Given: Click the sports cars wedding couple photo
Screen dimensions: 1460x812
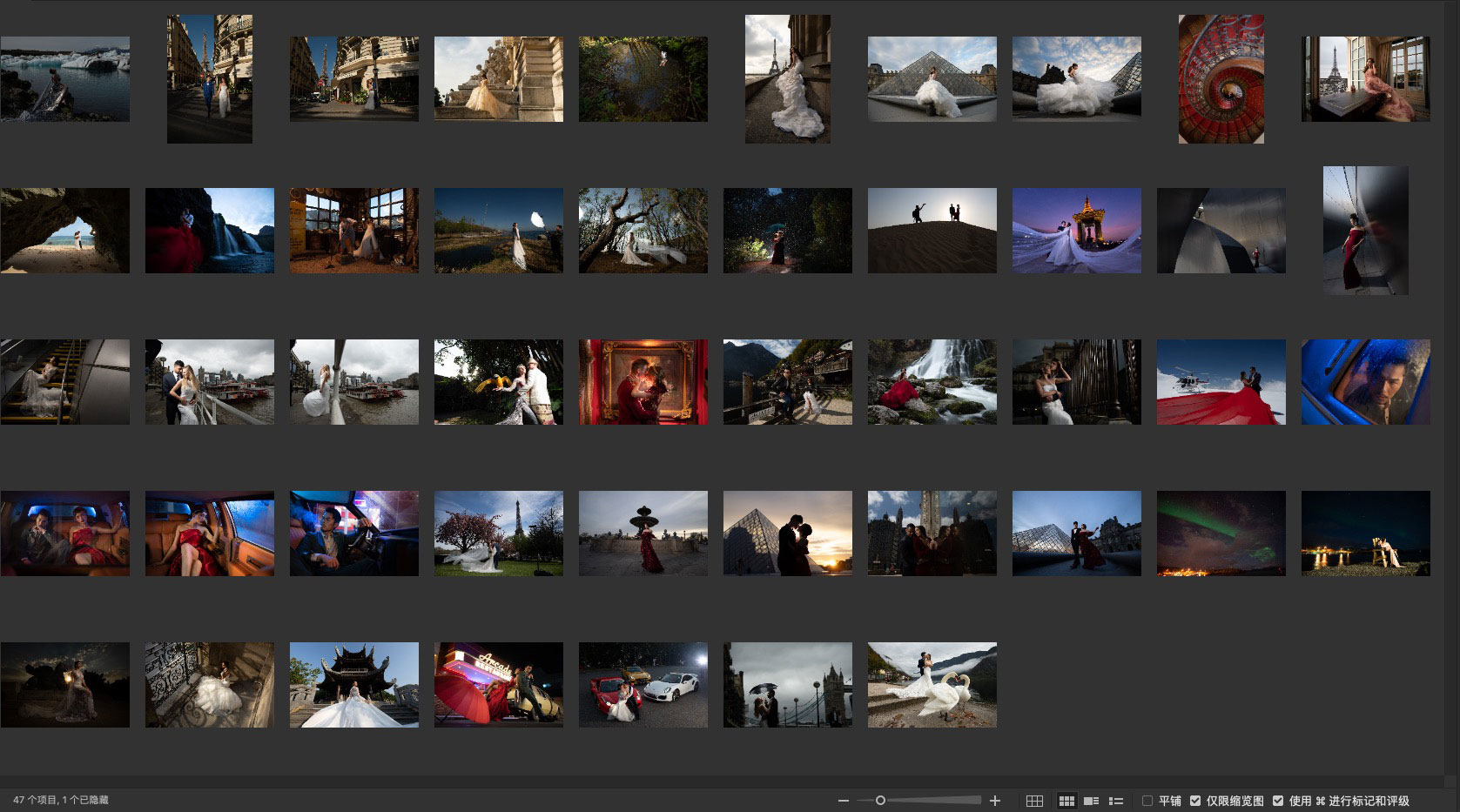Looking at the screenshot, I should (643, 685).
